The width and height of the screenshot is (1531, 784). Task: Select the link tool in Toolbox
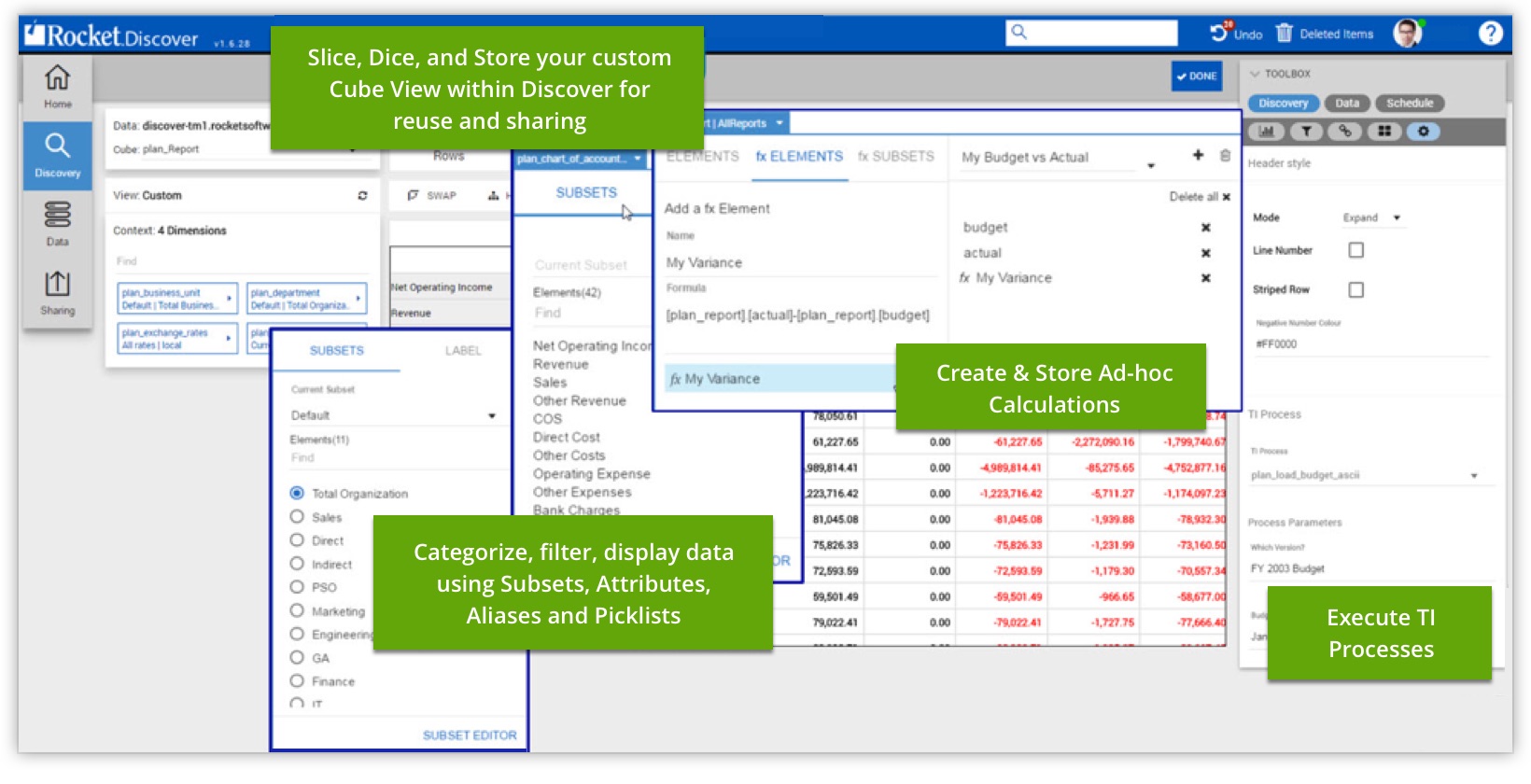point(1345,132)
